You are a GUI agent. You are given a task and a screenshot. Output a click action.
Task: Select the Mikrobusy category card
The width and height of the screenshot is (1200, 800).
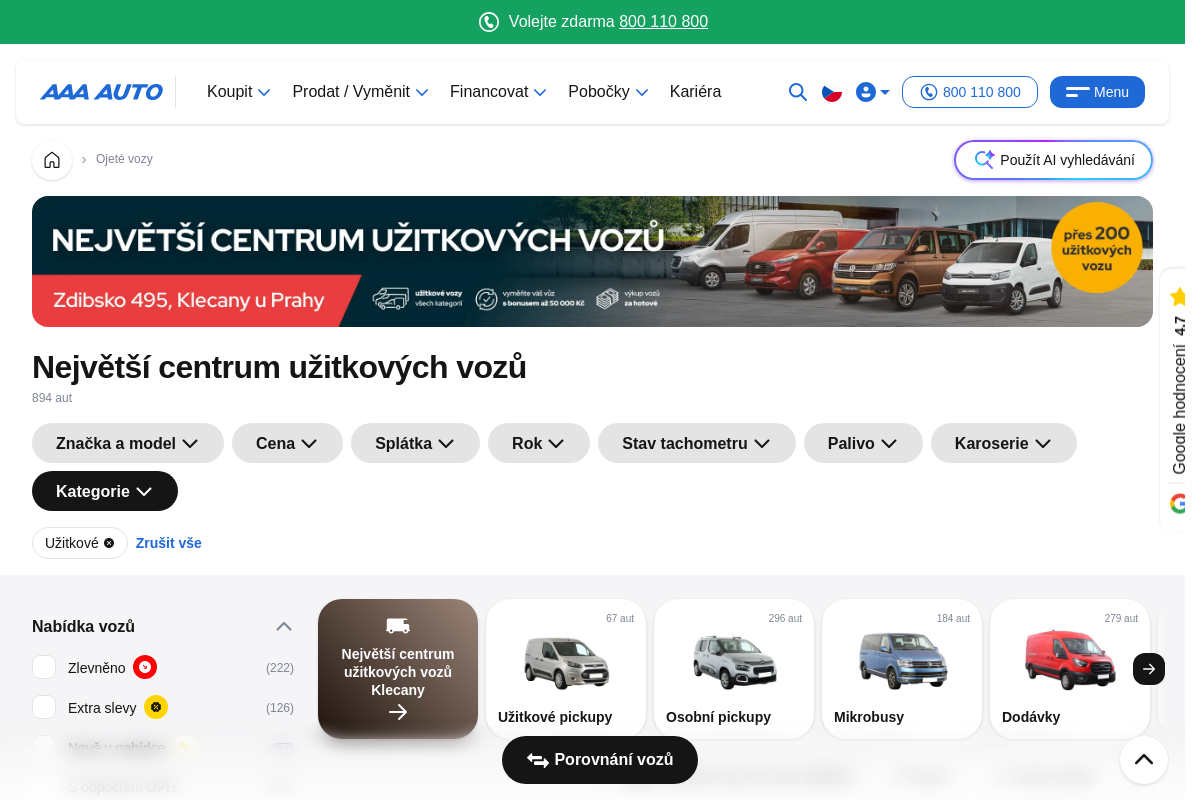[x=902, y=669]
